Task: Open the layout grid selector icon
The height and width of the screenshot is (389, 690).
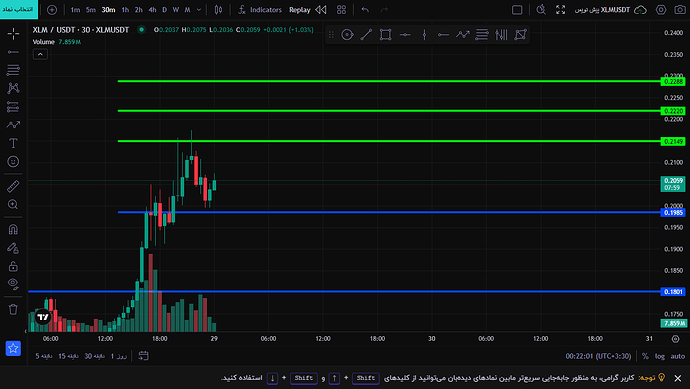Action: pyautogui.click(x=341, y=10)
